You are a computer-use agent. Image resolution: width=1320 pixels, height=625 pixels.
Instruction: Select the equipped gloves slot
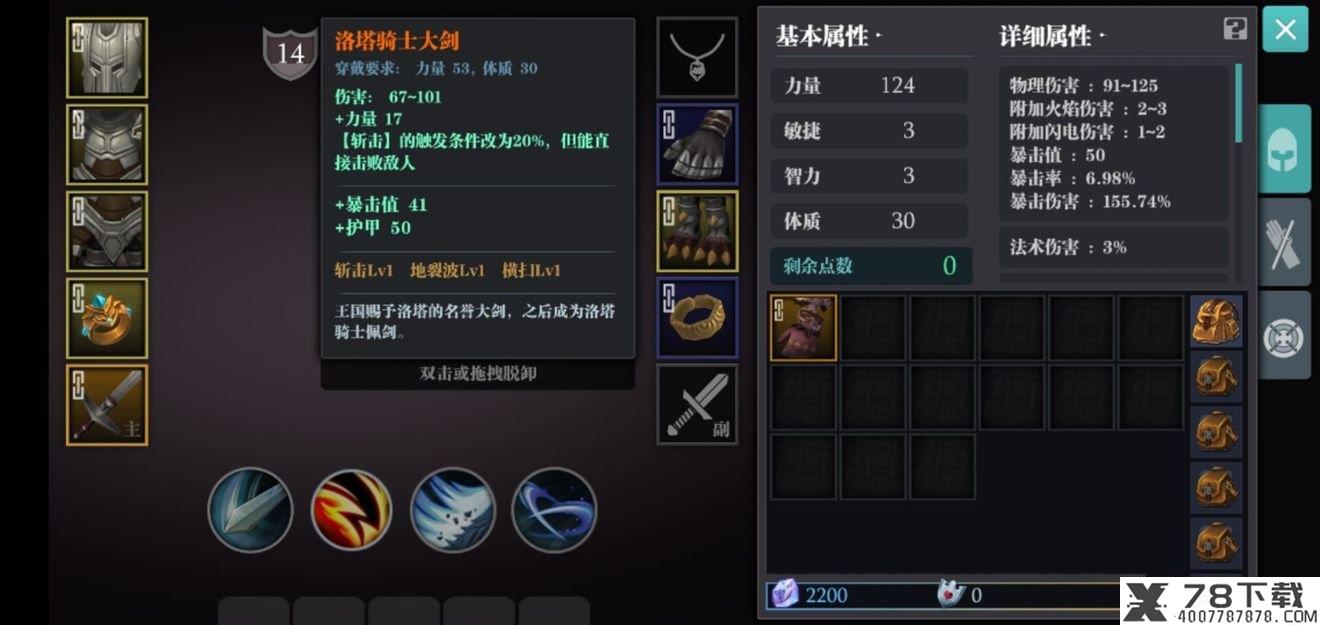tap(697, 144)
